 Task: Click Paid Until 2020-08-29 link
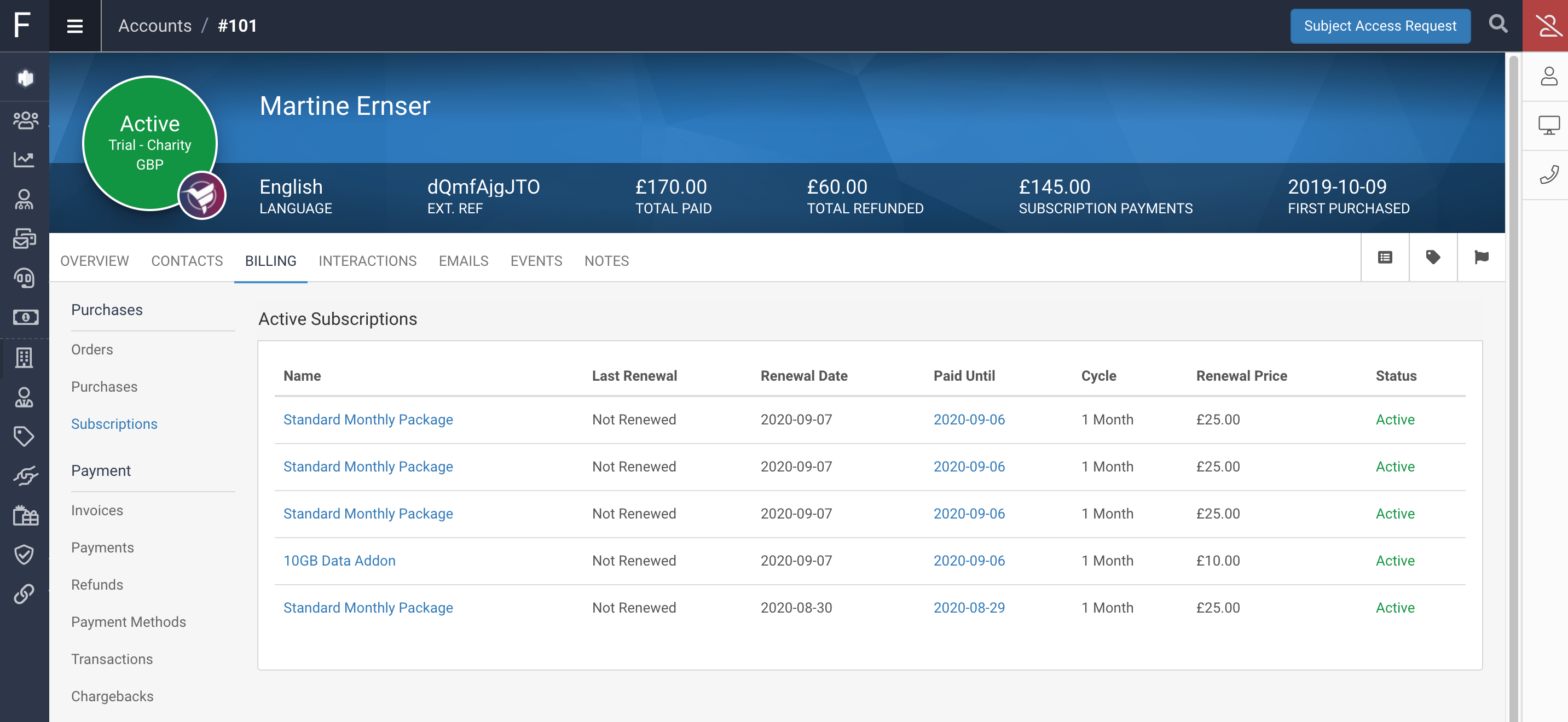(x=968, y=607)
